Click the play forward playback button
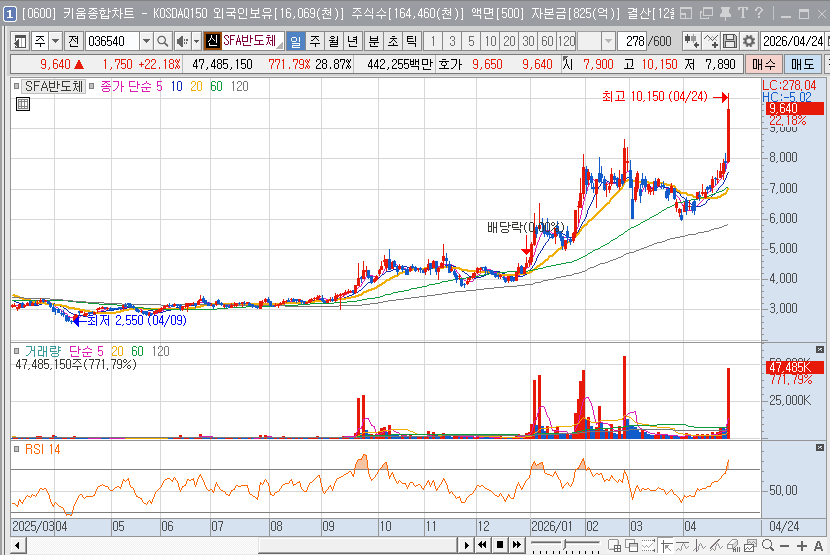This screenshot has height=555, width=830. [x=466, y=545]
